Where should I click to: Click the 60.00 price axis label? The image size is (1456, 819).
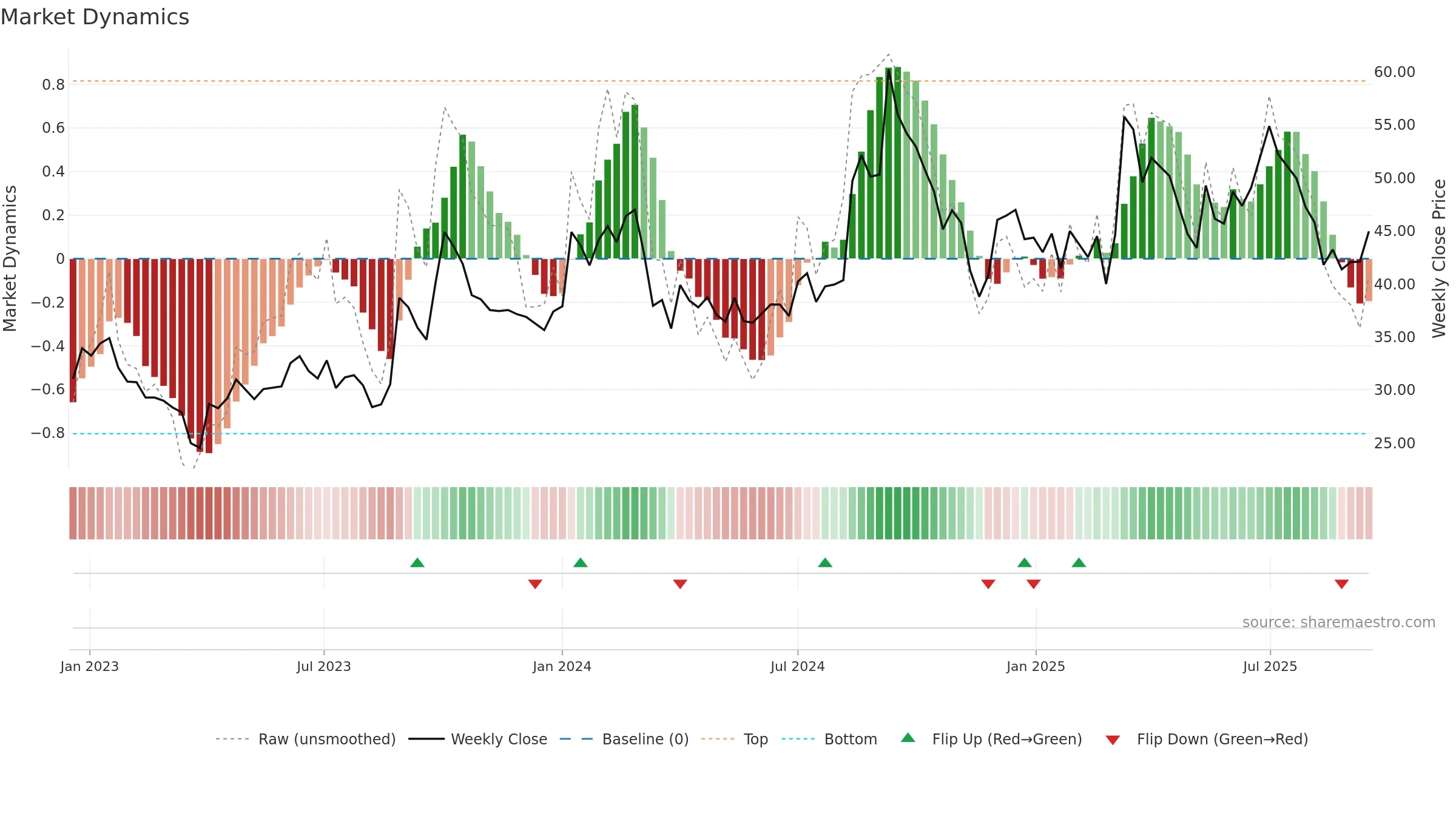[1395, 72]
